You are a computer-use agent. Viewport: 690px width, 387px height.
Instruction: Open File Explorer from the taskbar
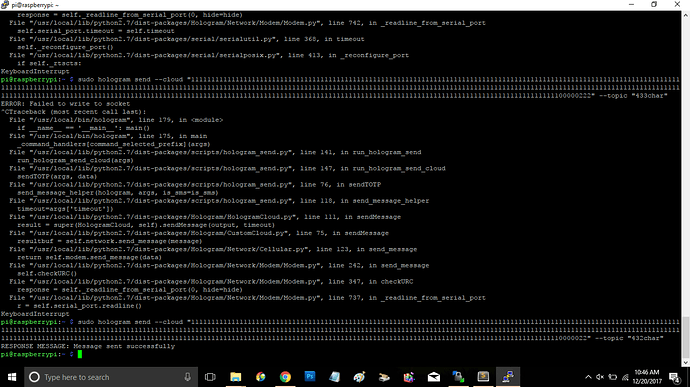[x=235, y=377]
